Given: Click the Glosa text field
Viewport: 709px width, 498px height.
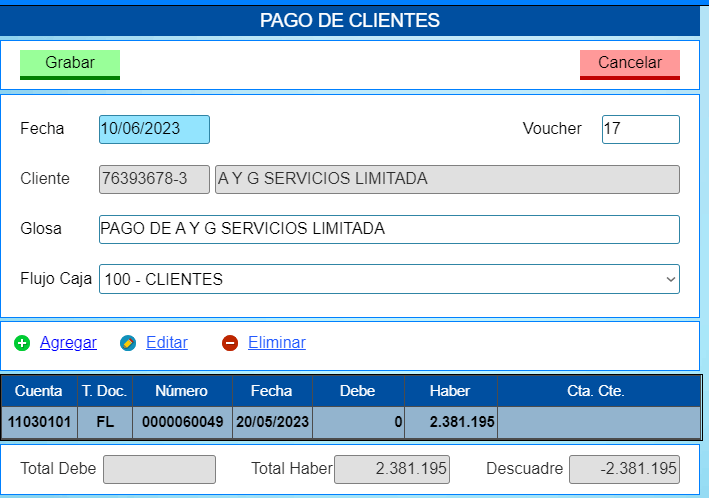Looking at the screenshot, I should 389,229.
